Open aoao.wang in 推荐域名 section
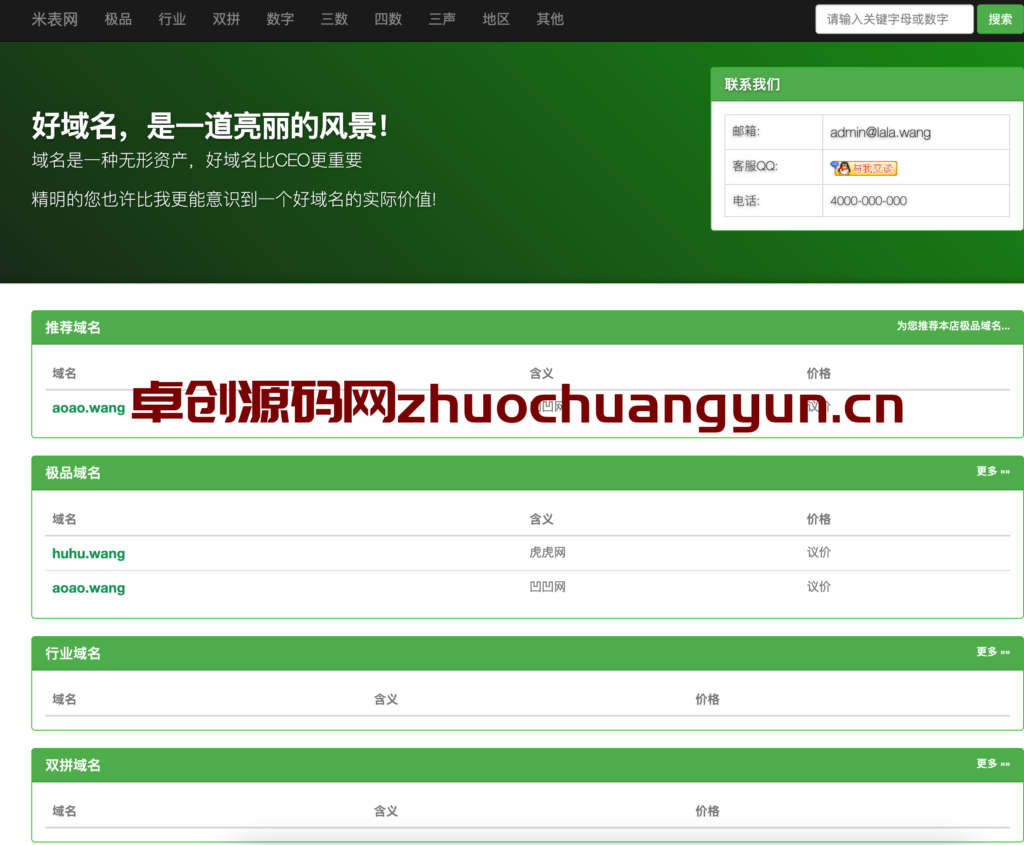This screenshot has height=845, width=1024. coord(88,408)
